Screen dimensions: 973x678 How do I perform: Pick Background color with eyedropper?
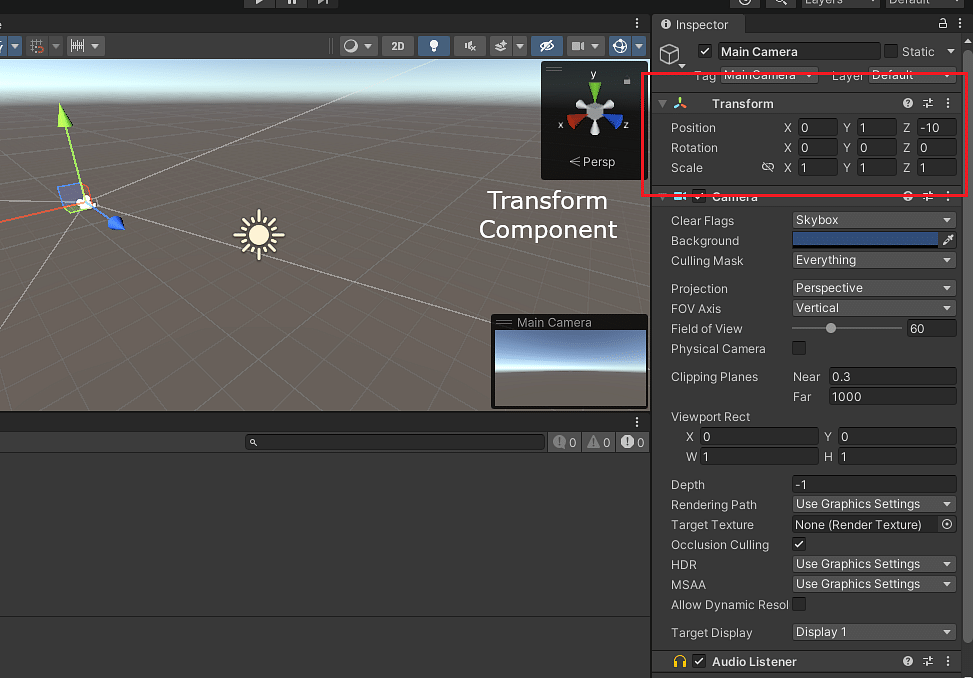click(948, 240)
